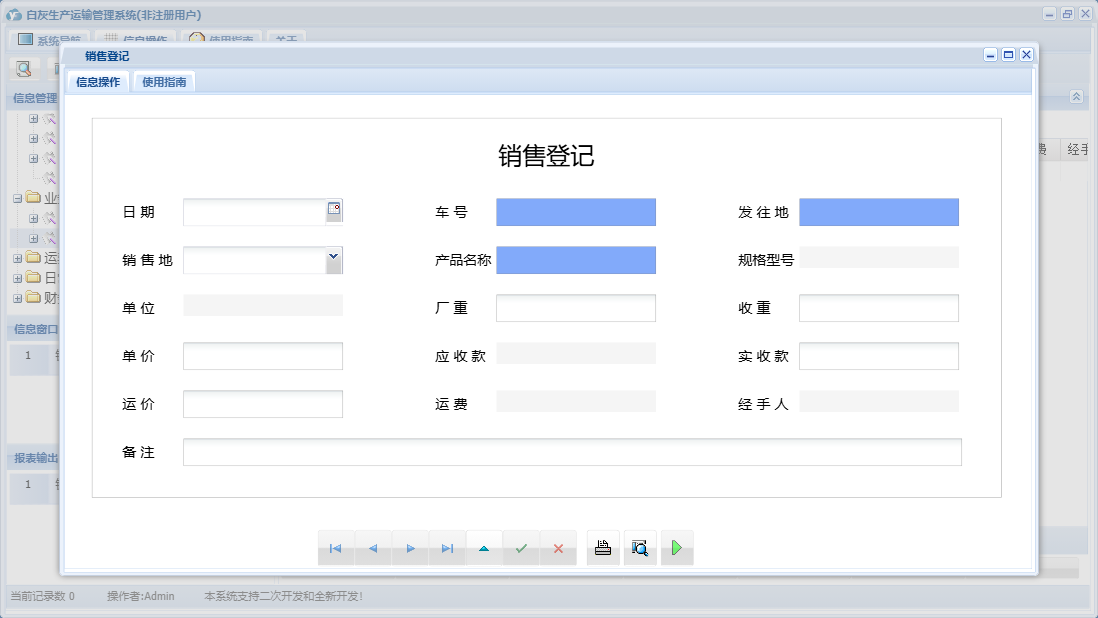The image size is (1098, 618).
Task: Select the magnifier search icon in the sidebar
Action: point(22,68)
